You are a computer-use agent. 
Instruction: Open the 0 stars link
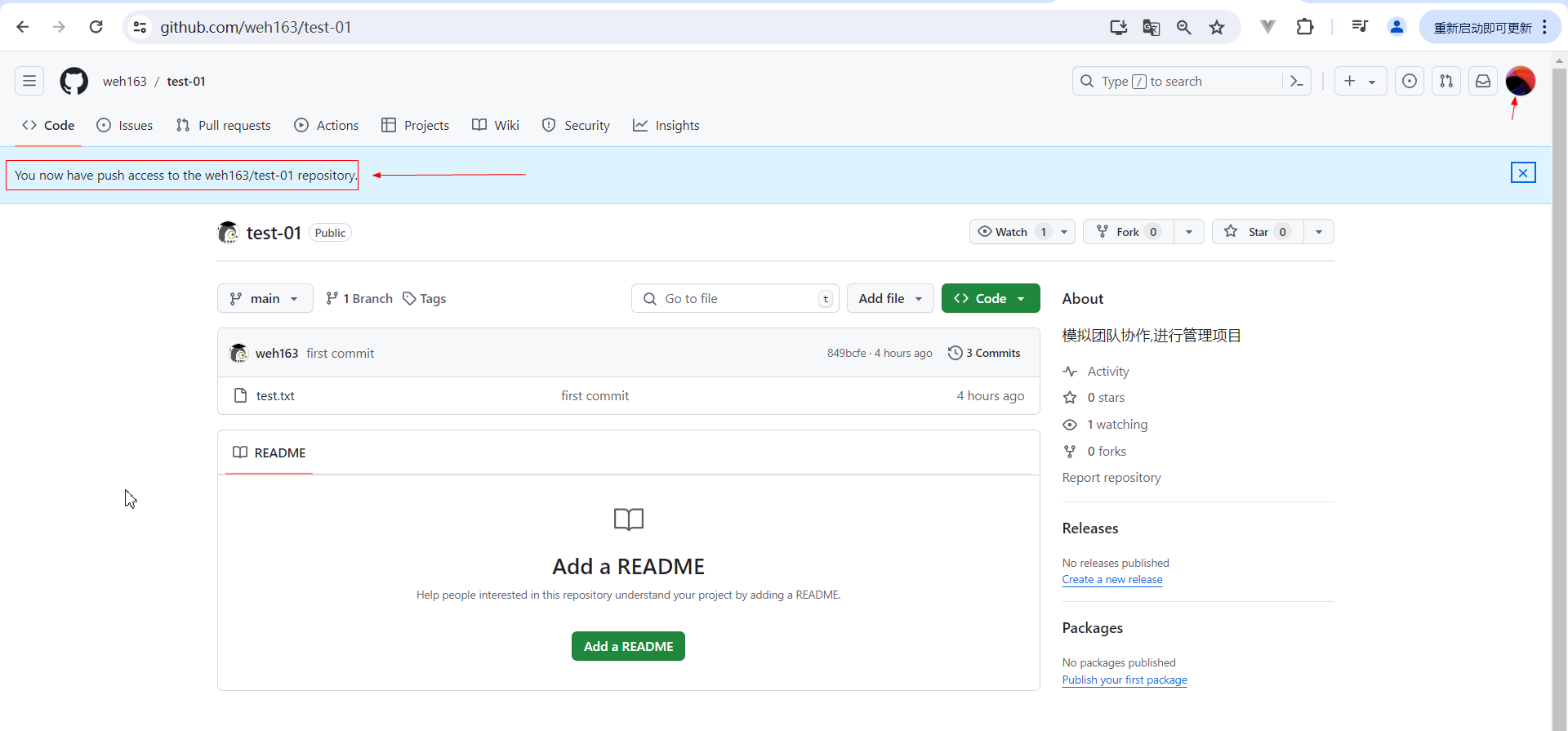pyautogui.click(x=1106, y=398)
